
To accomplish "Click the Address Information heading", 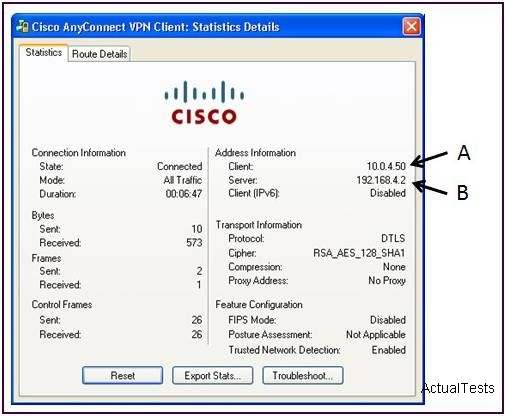I will pos(255,153).
